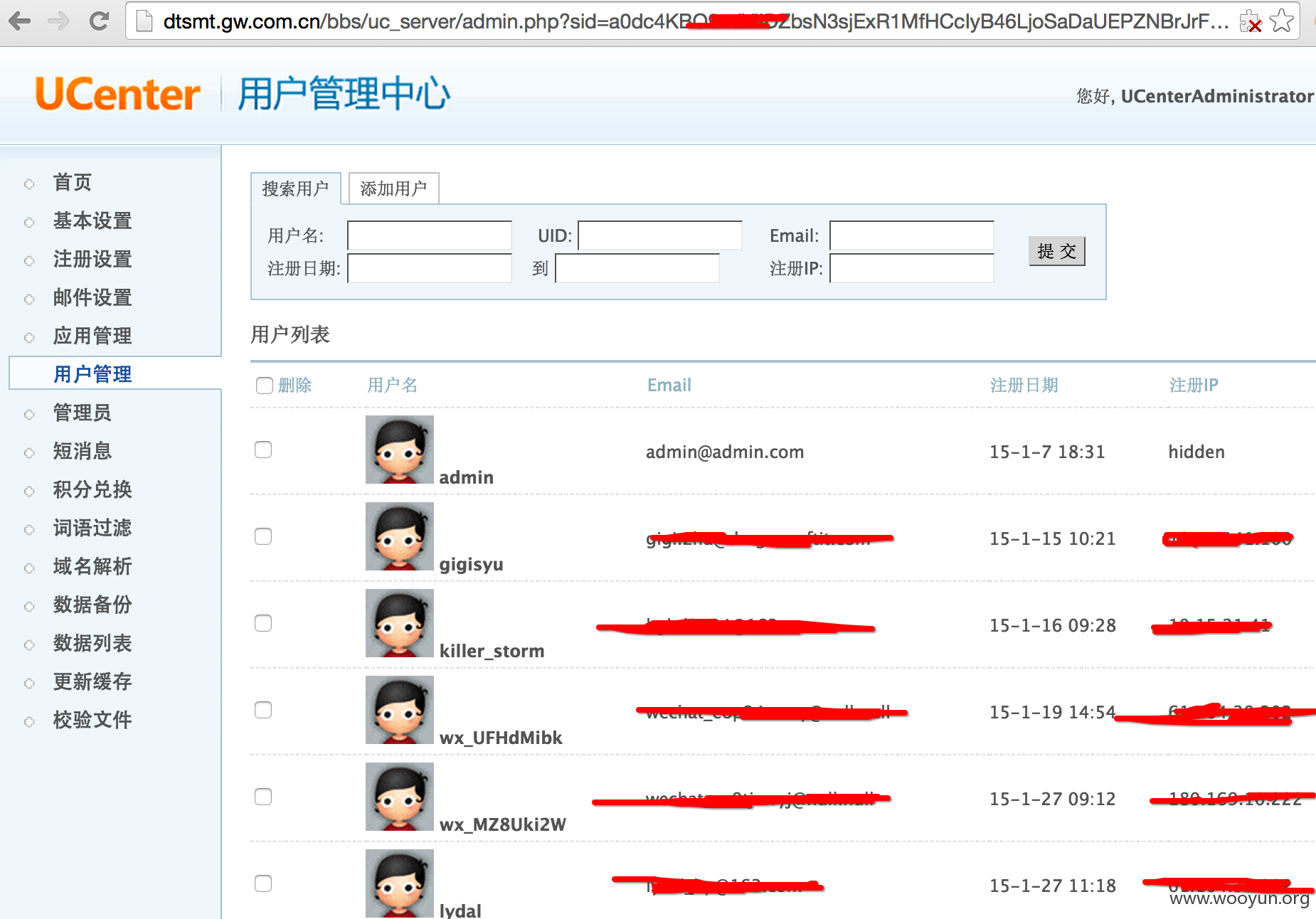Click the email admin@admin.com

(725, 452)
